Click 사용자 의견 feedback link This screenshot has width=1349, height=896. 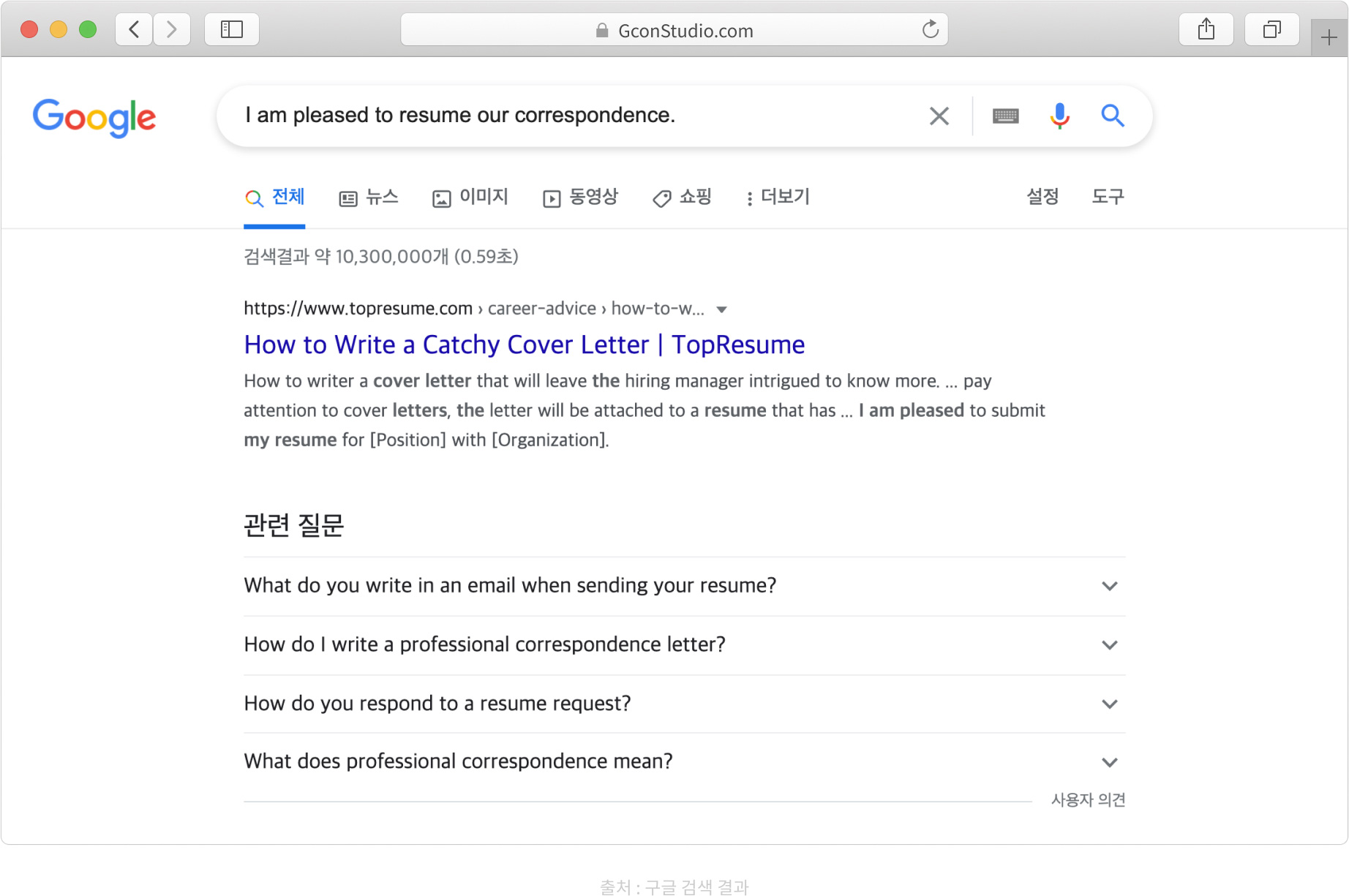[x=1088, y=799]
